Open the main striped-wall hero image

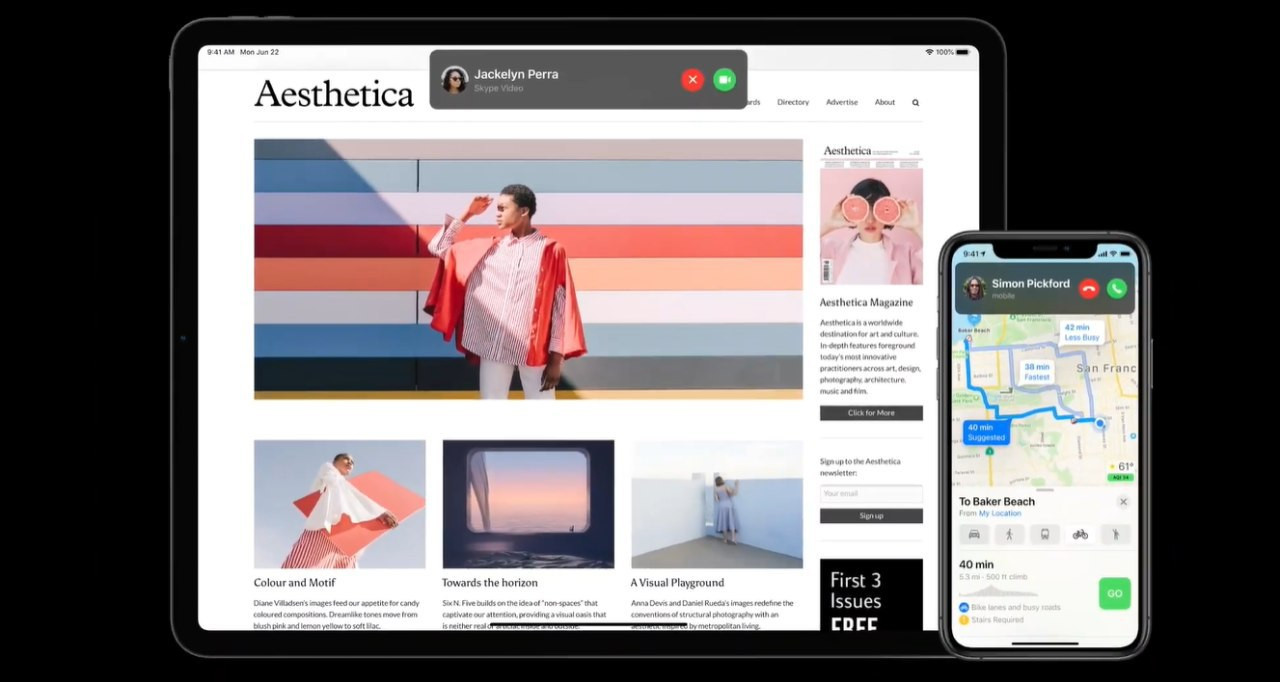coord(528,269)
